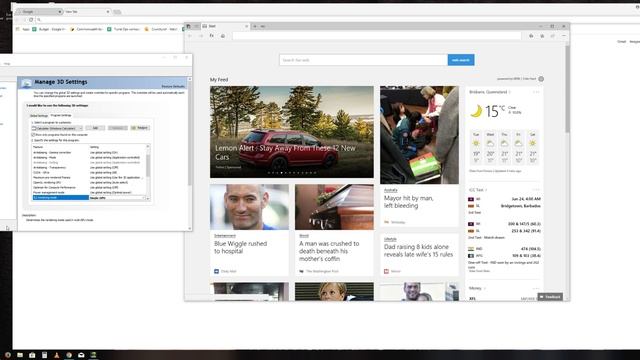Click the Edge home icon

pyautogui.click(x=223, y=36)
